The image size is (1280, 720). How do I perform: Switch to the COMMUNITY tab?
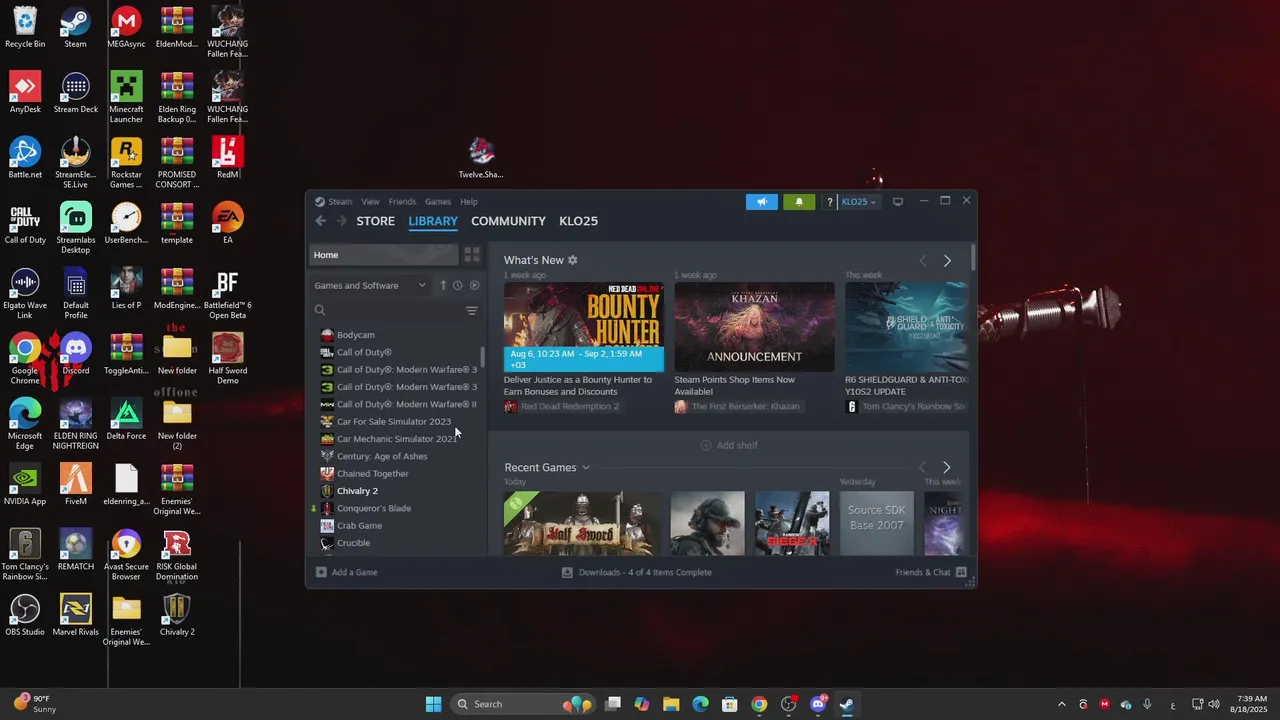(508, 221)
